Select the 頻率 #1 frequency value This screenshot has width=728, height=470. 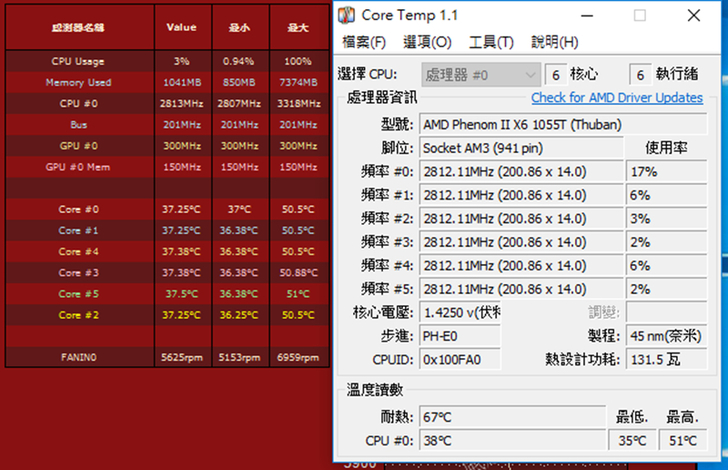(521, 196)
